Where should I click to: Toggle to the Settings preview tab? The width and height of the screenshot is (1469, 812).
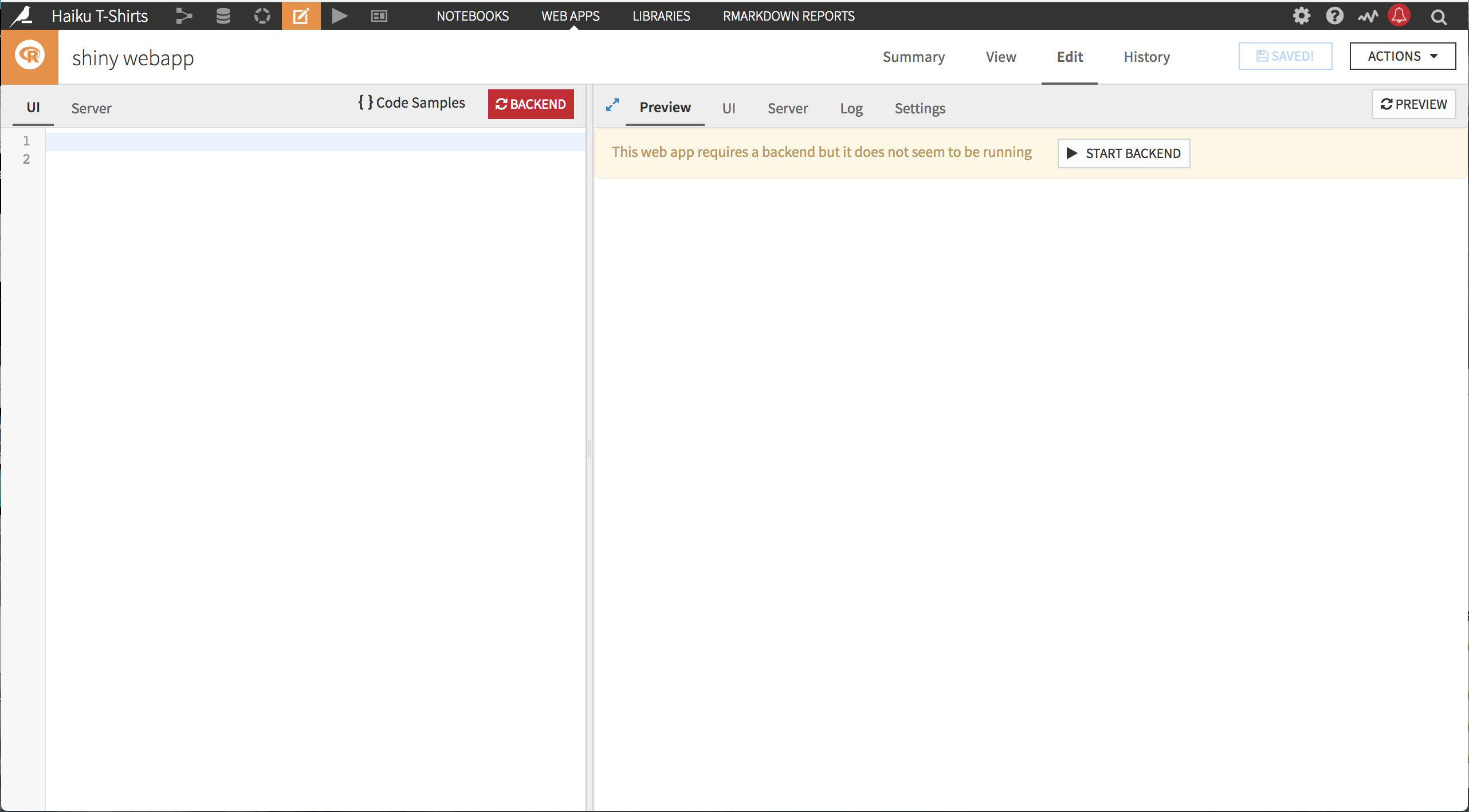point(918,107)
